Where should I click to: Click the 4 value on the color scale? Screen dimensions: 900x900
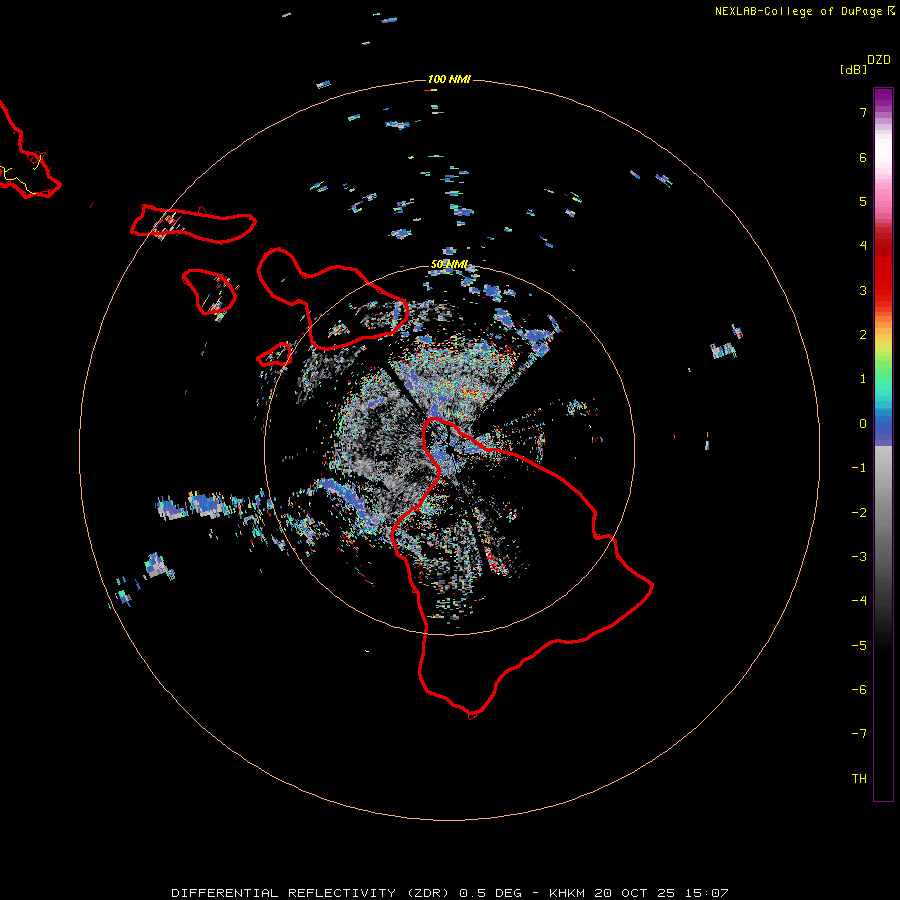tap(863, 246)
